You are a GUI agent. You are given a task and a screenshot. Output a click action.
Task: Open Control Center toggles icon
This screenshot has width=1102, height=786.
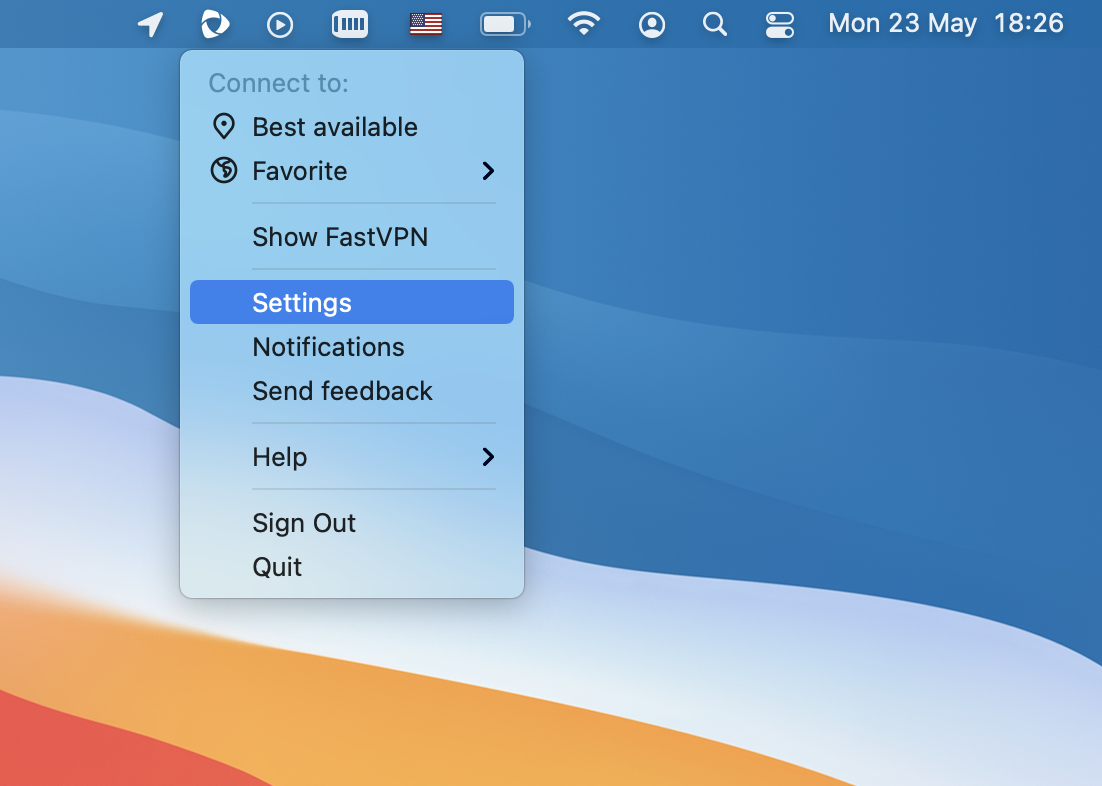pos(779,25)
